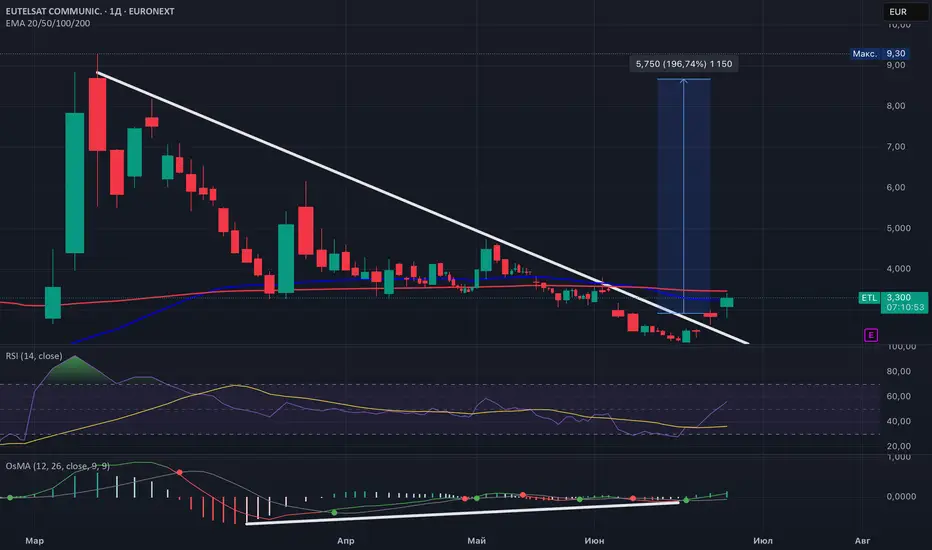Click the 9,00 price axis label
932x550 pixels.
coord(896,65)
